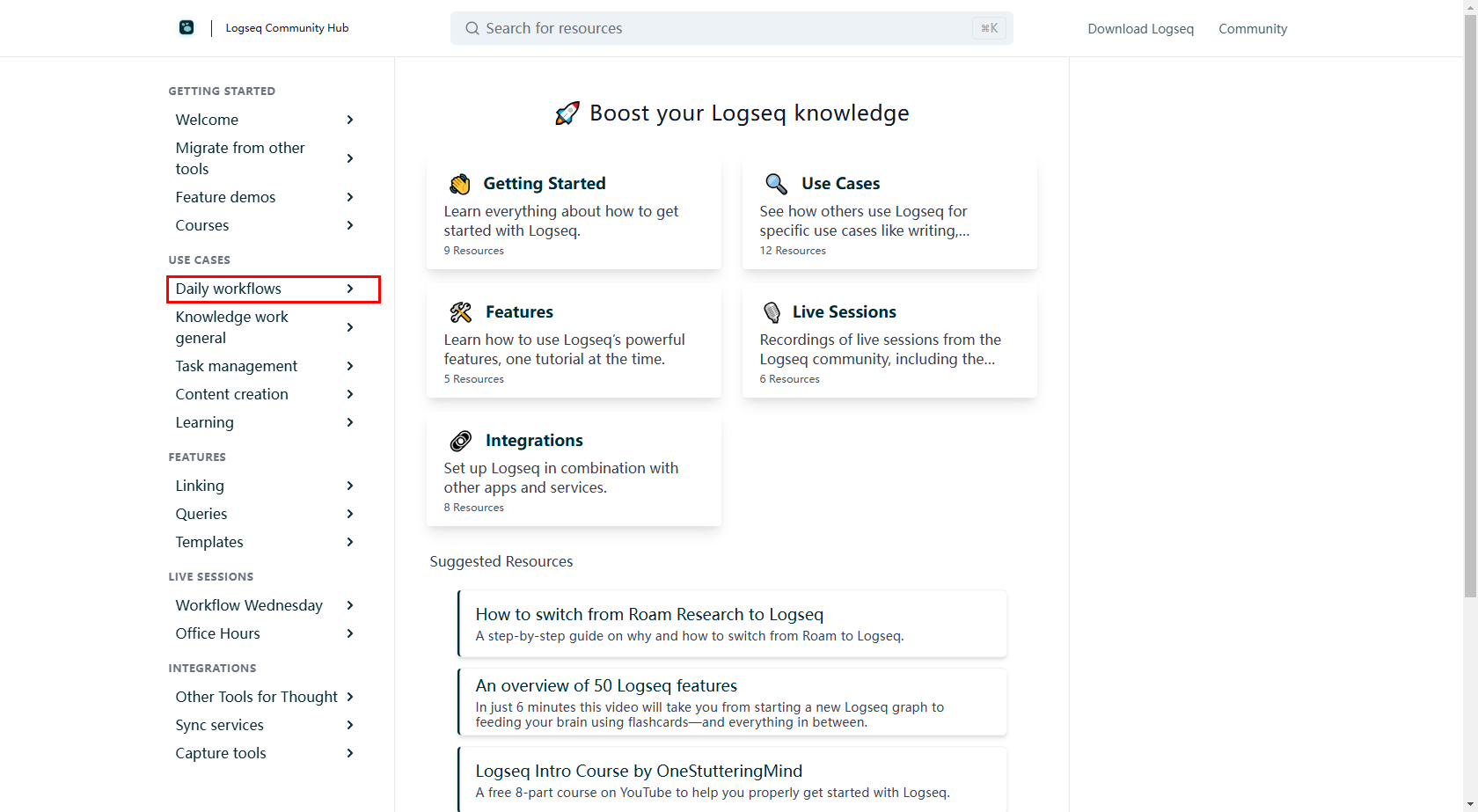Open How to switch from Roam Research

649,614
